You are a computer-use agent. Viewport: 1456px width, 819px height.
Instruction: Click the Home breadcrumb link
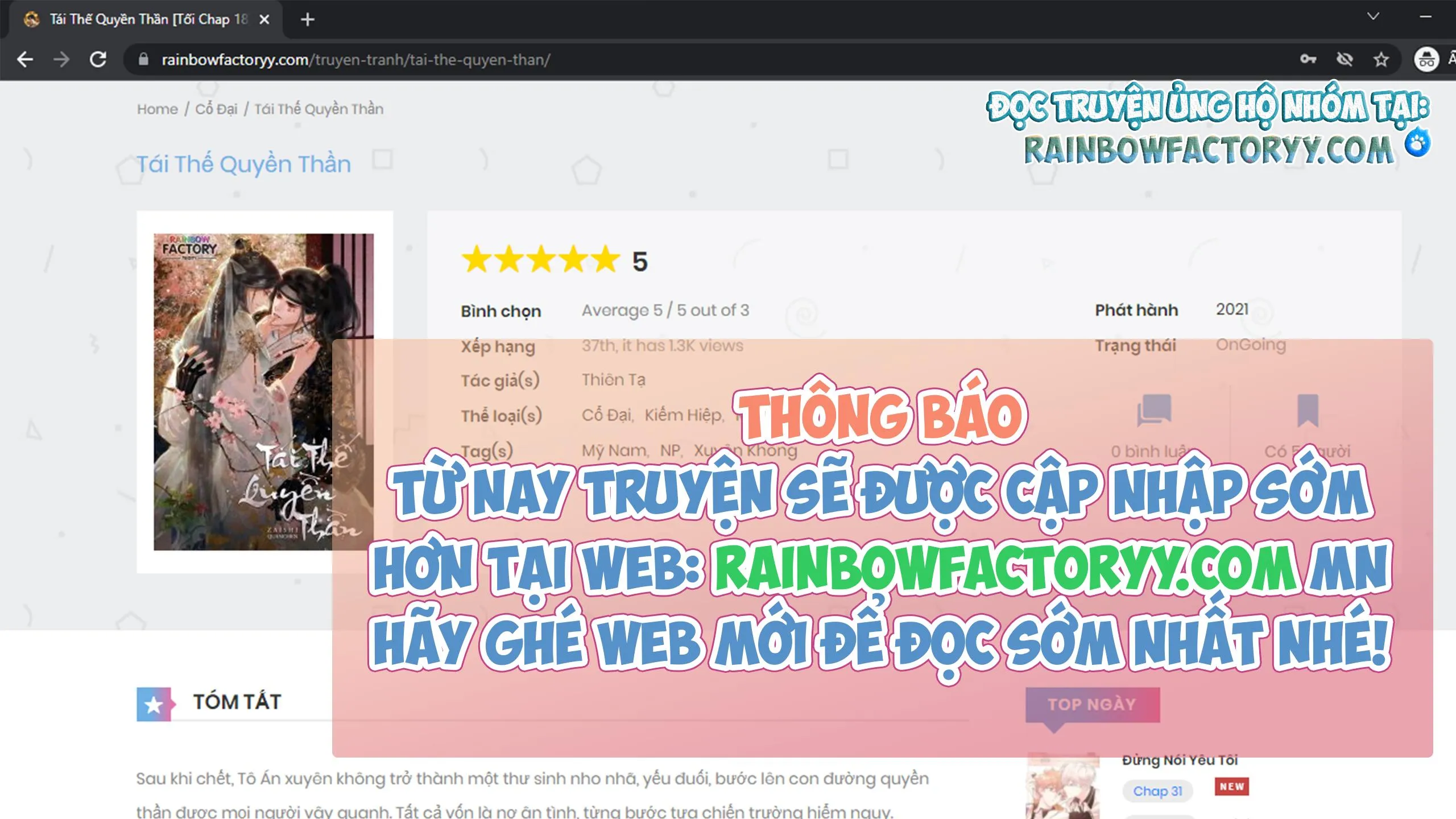[158, 109]
